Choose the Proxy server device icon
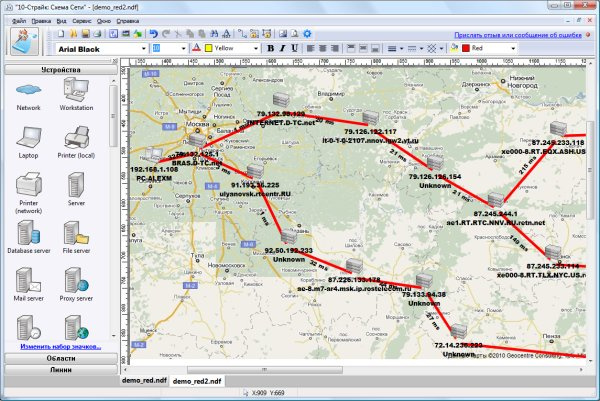 click(76, 279)
